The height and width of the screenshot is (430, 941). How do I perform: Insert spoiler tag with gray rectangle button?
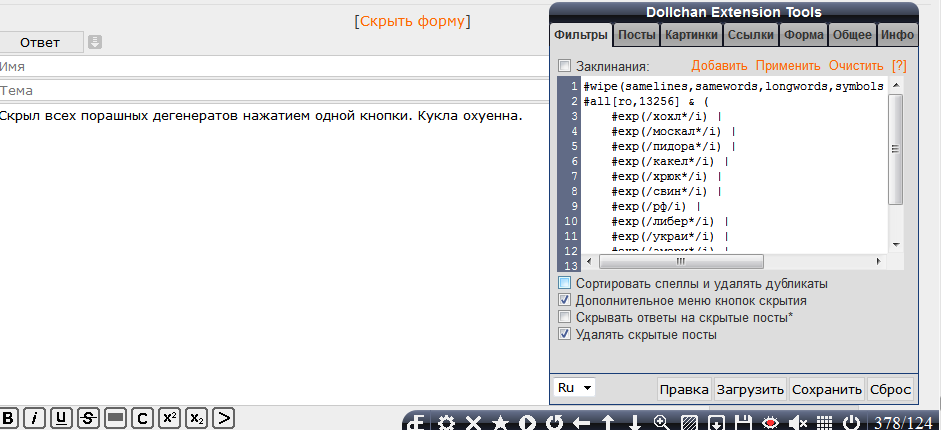click(x=115, y=418)
